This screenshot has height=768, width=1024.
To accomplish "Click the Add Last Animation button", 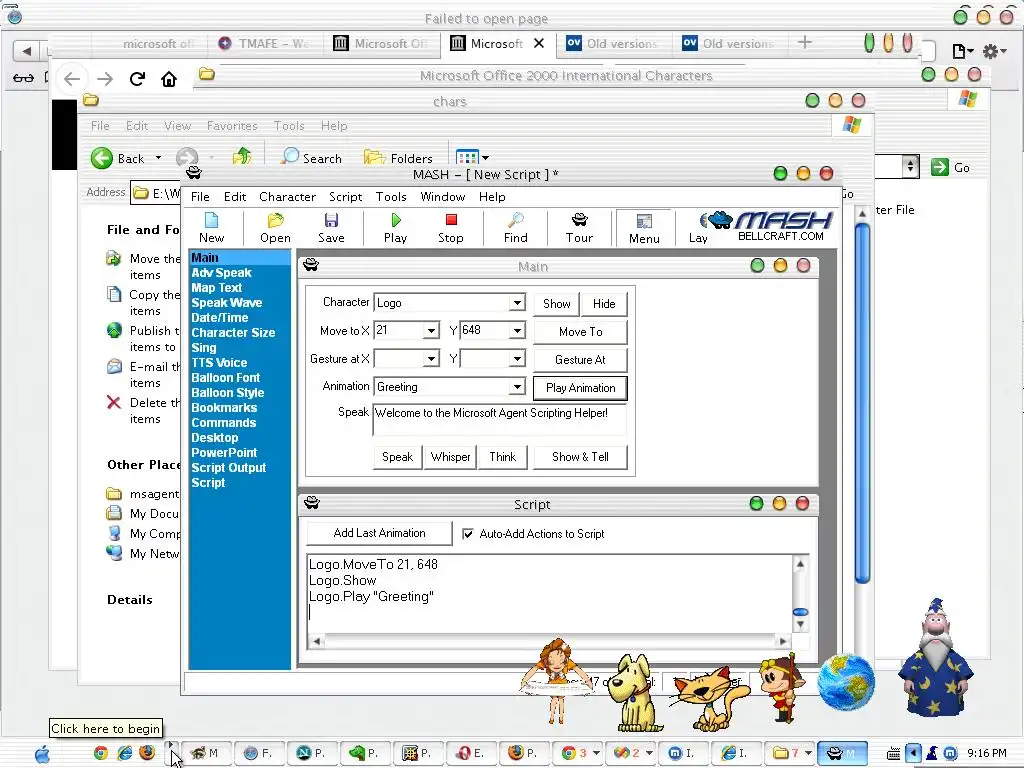I will tap(379, 533).
